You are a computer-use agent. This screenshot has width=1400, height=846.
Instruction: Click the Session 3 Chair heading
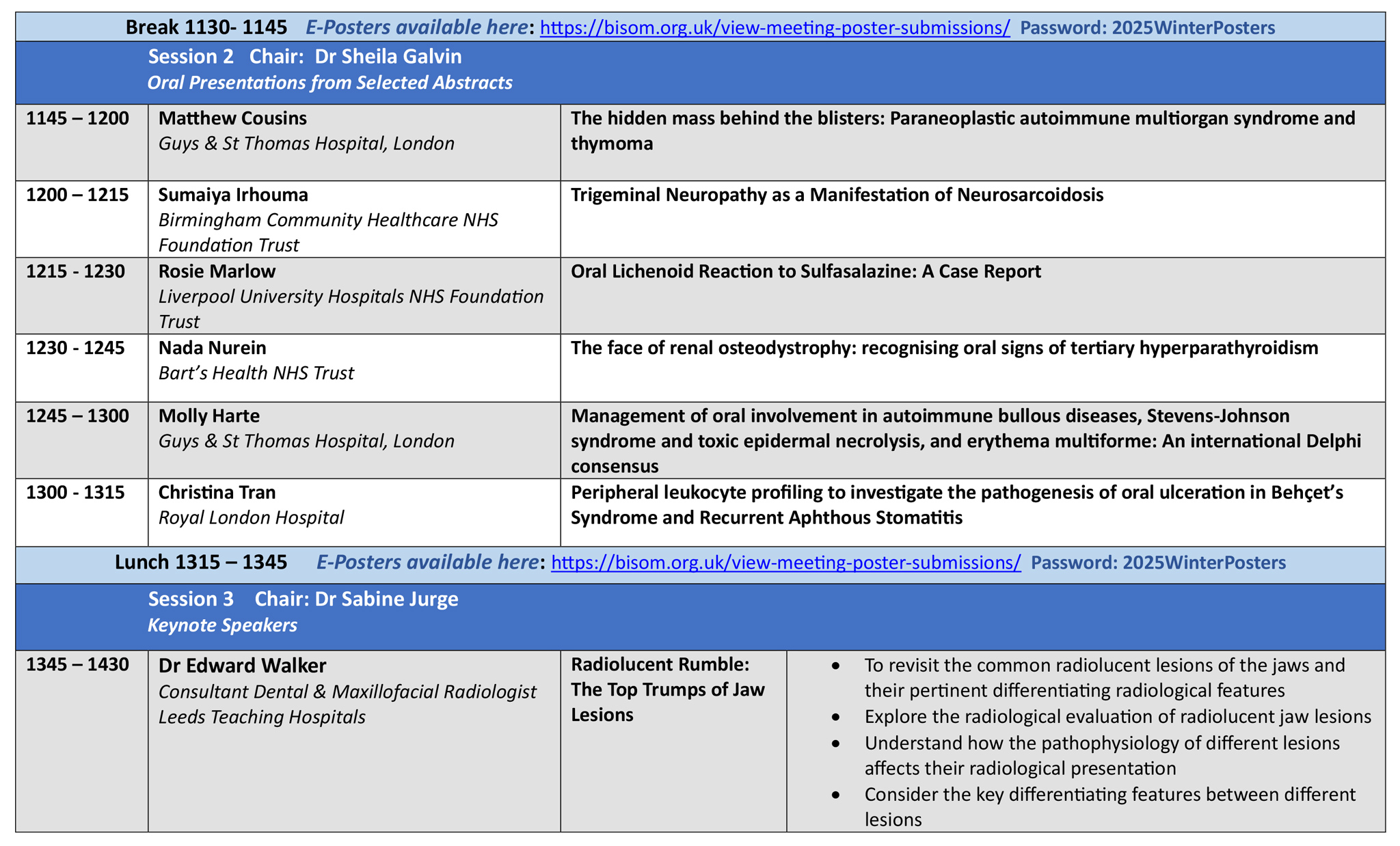303,599
